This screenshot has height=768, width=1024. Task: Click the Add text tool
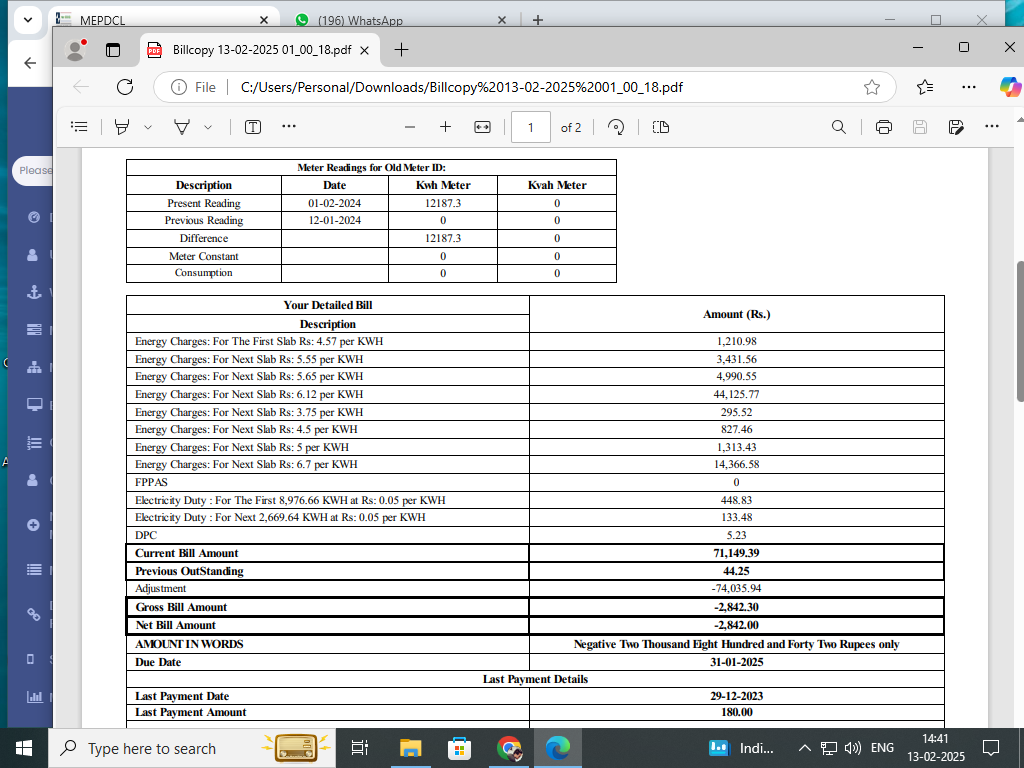tap(253, 127)
